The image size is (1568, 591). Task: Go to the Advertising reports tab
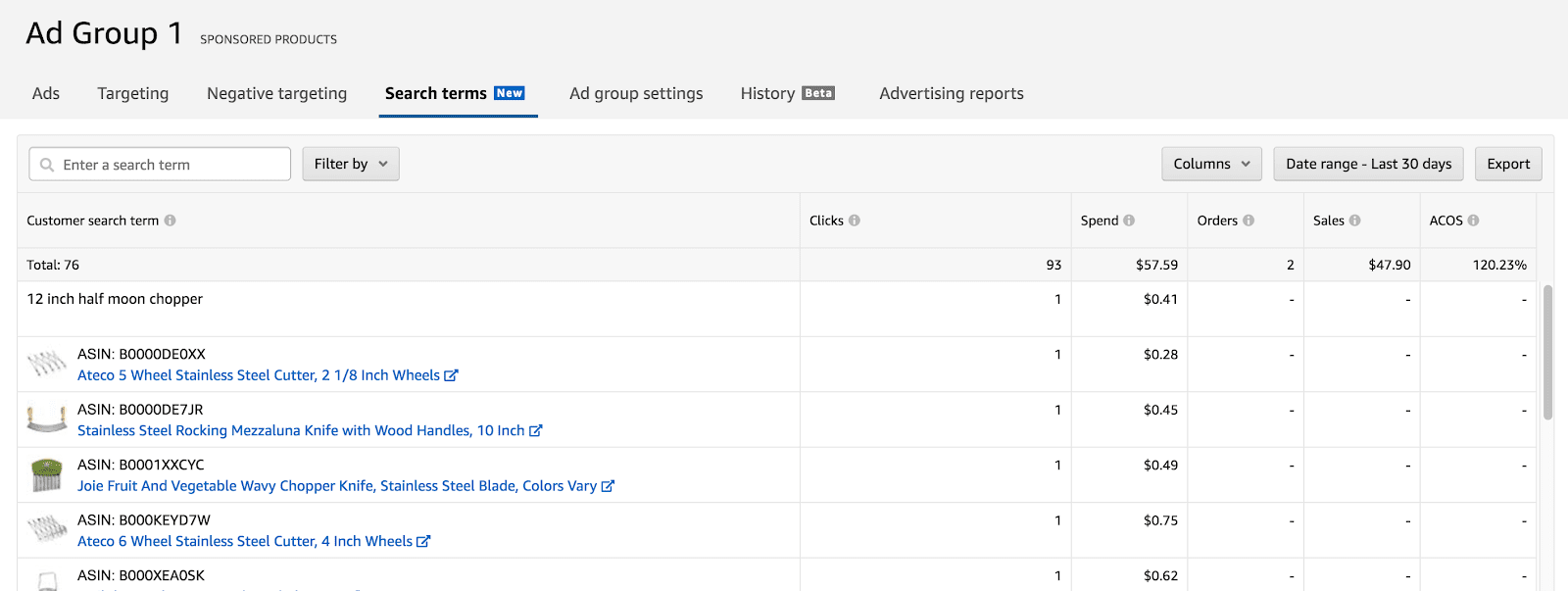pyautogui.click(x=951, y=93)
